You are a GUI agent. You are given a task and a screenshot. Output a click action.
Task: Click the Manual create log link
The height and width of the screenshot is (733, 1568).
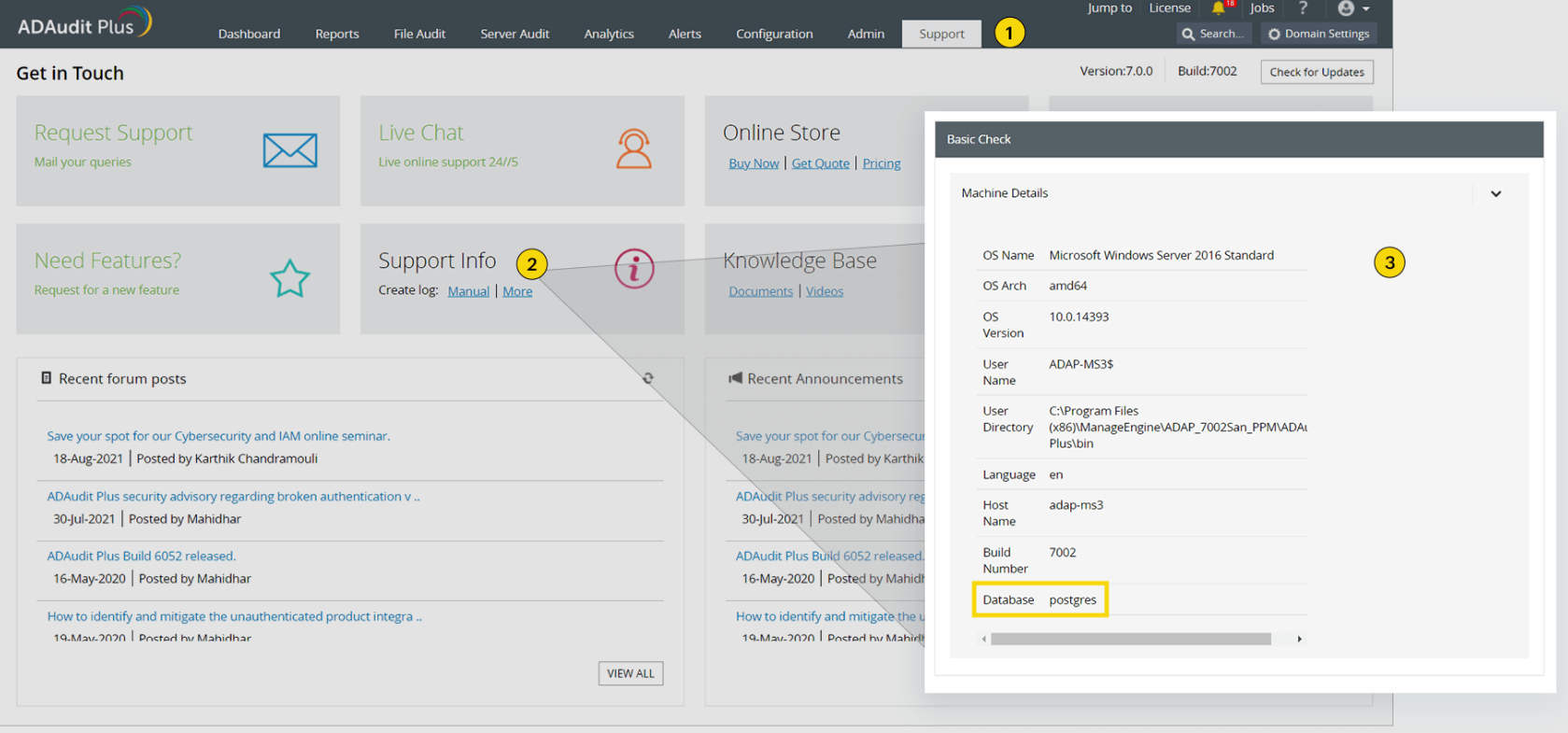click(468, 291)
